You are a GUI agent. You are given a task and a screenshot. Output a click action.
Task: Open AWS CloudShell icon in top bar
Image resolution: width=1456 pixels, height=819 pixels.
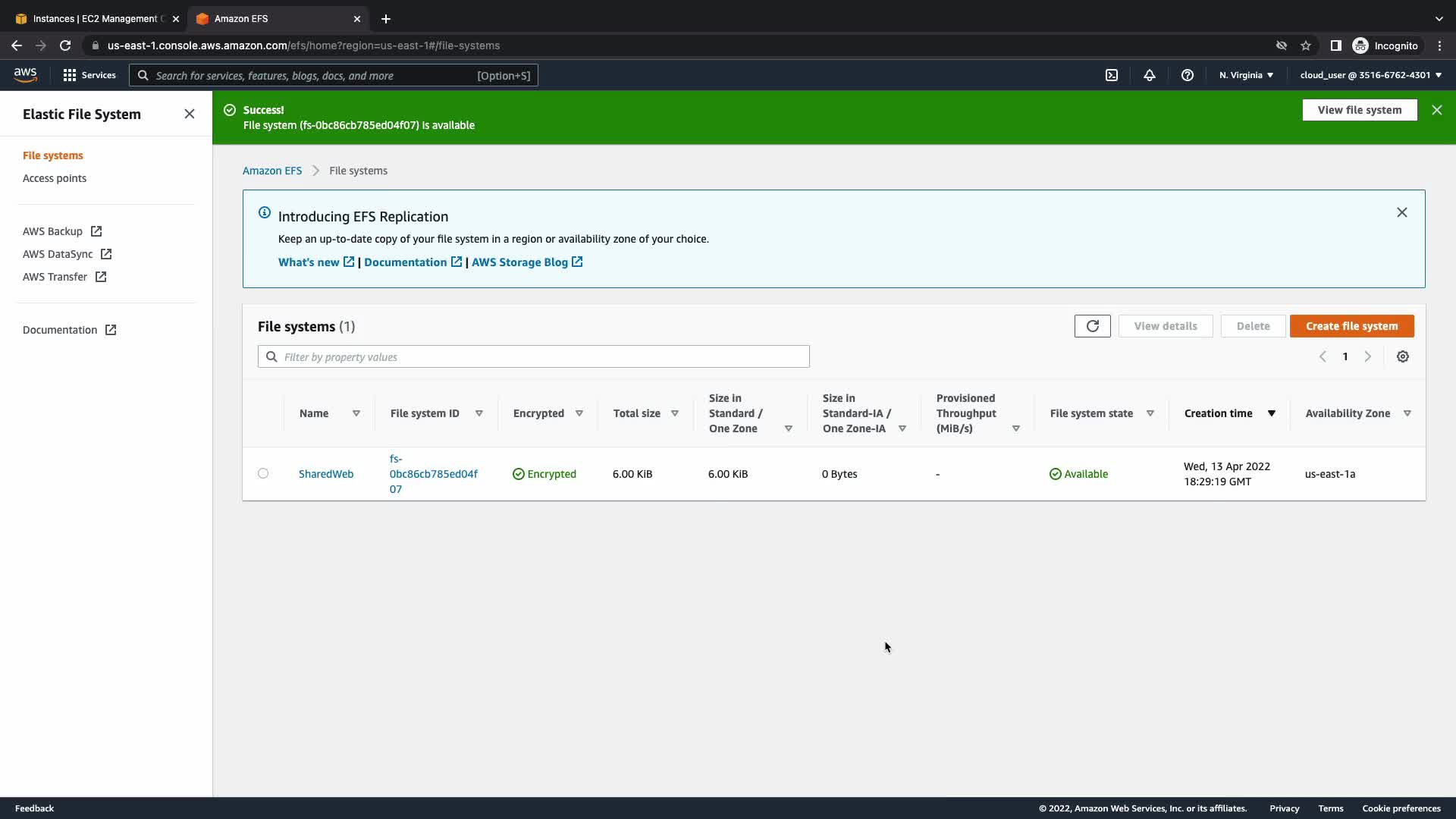point(1112,75)
